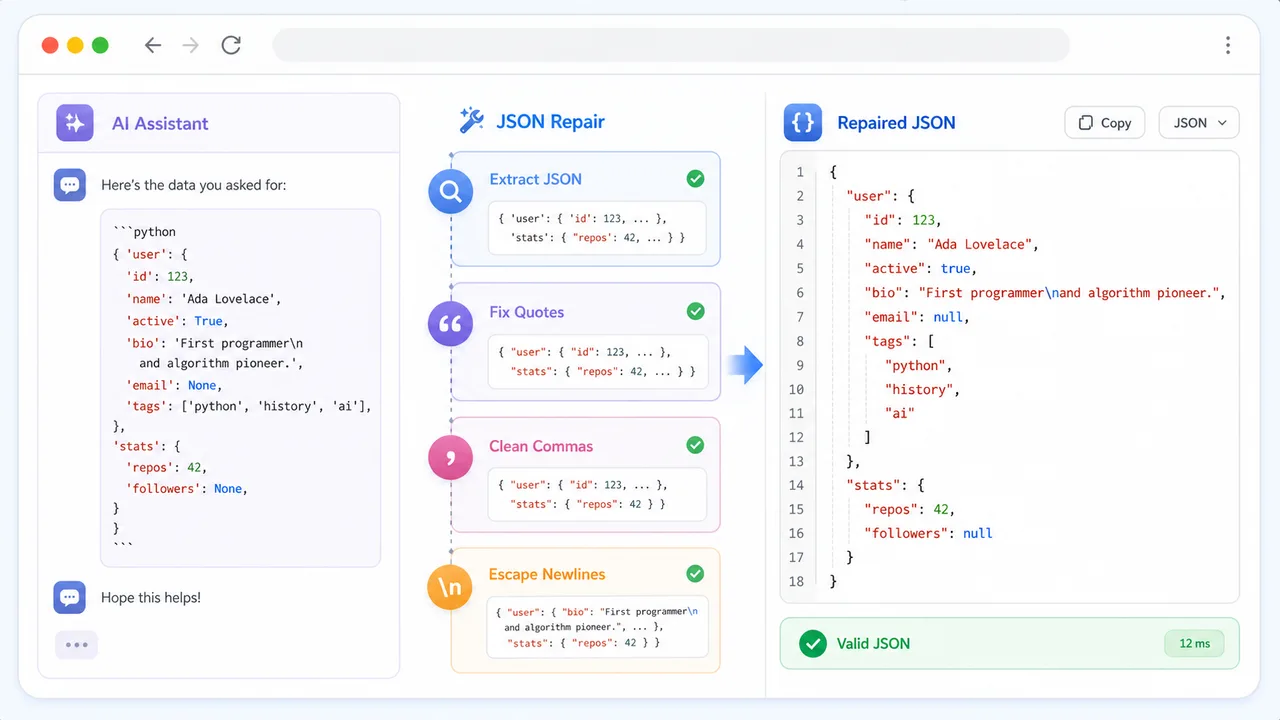
Task: Click "python" tag in repaired output
Action: (919, 365)
